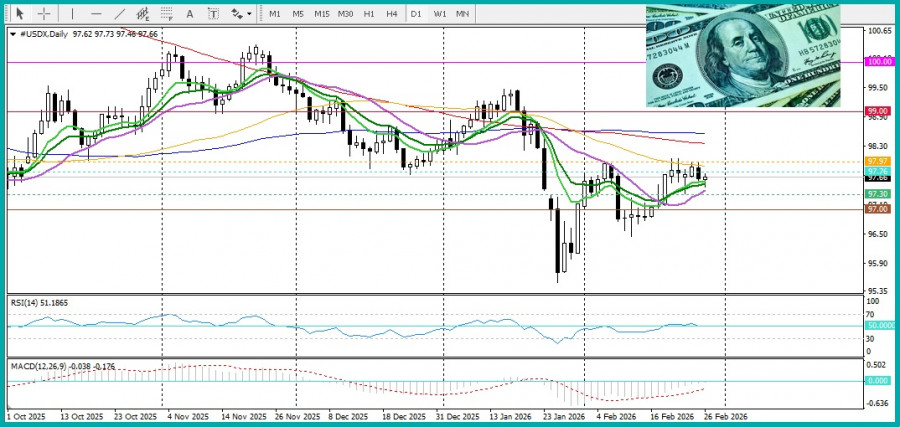Choose the text label tool
Viewport: 900px width, 427px height.
[213, 14]
